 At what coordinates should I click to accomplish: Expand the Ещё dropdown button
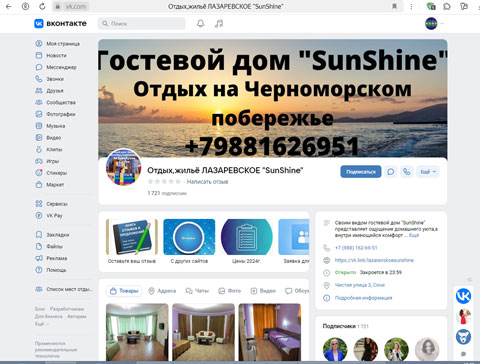[428, 172]
